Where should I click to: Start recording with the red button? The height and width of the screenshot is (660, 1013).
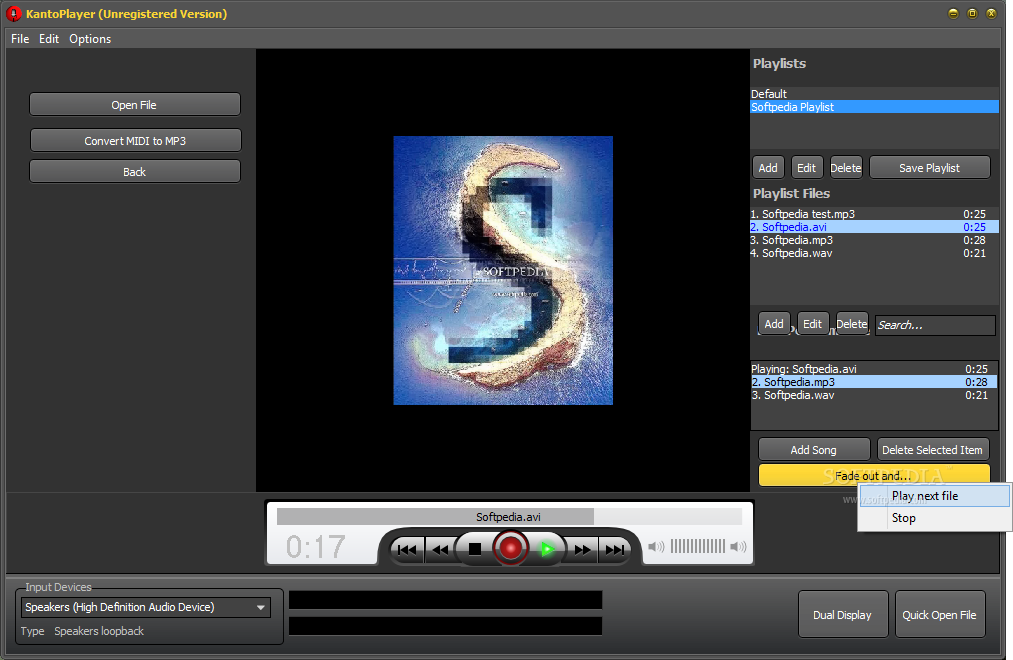pos(510,548)
